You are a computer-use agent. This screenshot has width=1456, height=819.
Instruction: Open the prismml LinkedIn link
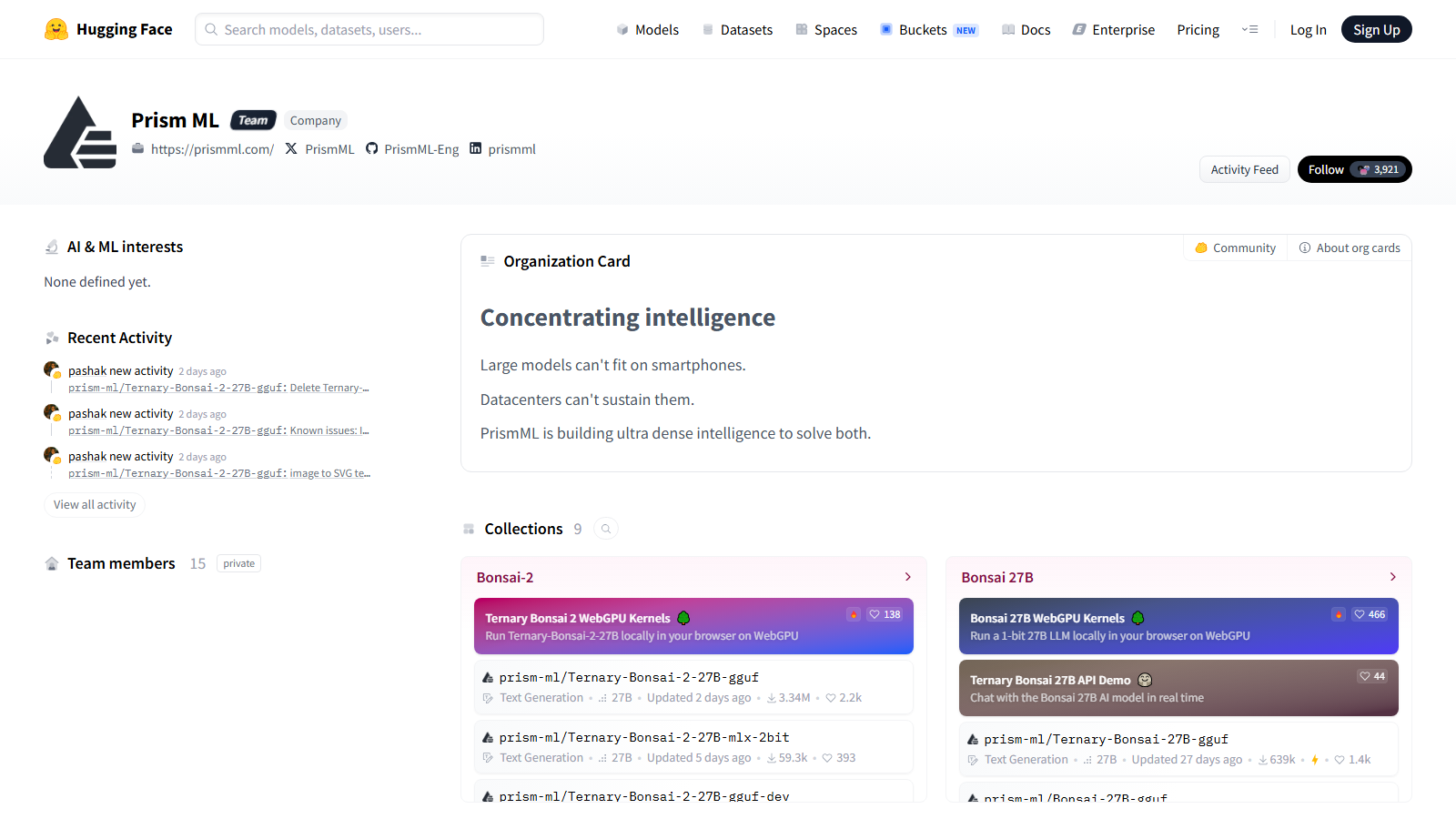(x=502, y=148)
